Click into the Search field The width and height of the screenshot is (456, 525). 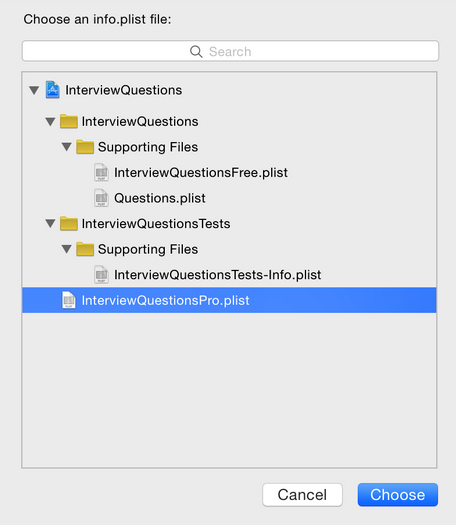[230, 51]
